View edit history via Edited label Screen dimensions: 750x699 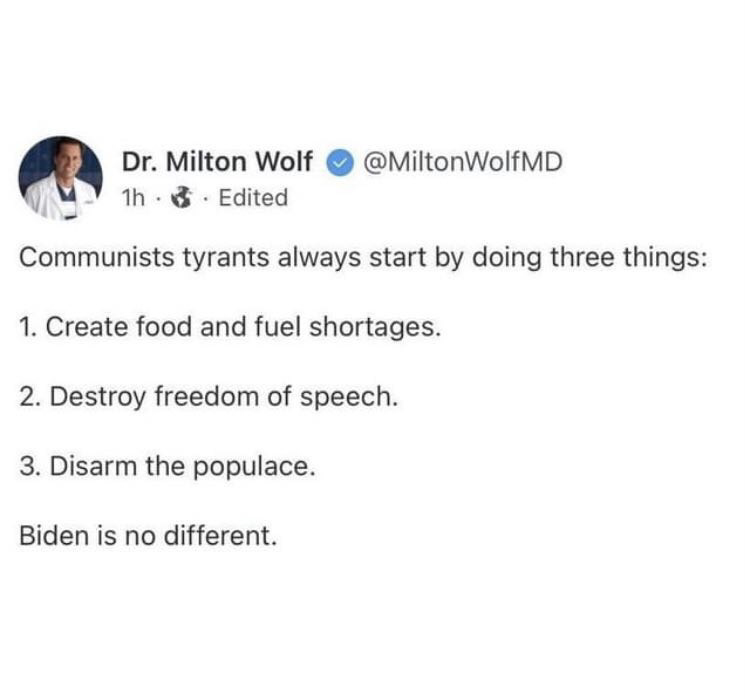point(253,198)
